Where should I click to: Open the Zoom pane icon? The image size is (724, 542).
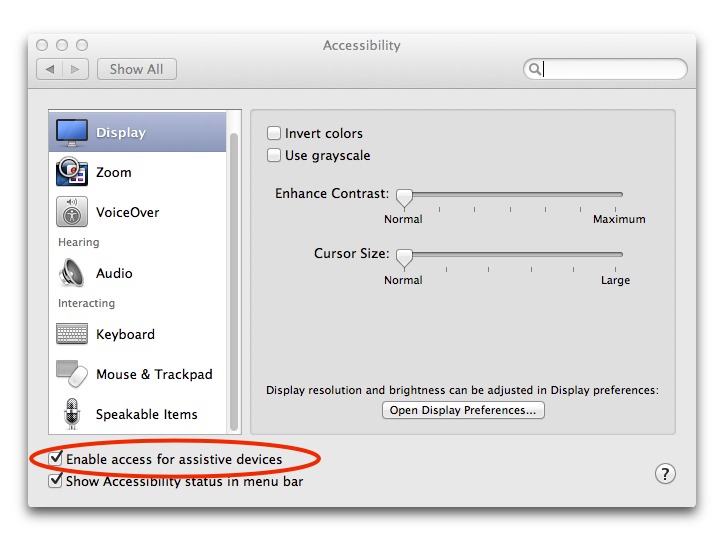[x=72, y=172]
